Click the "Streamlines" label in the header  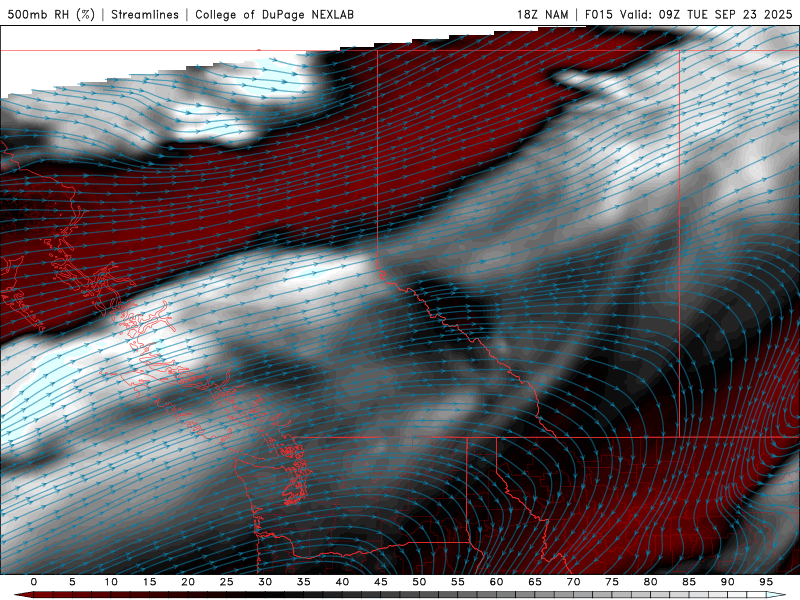145,14
